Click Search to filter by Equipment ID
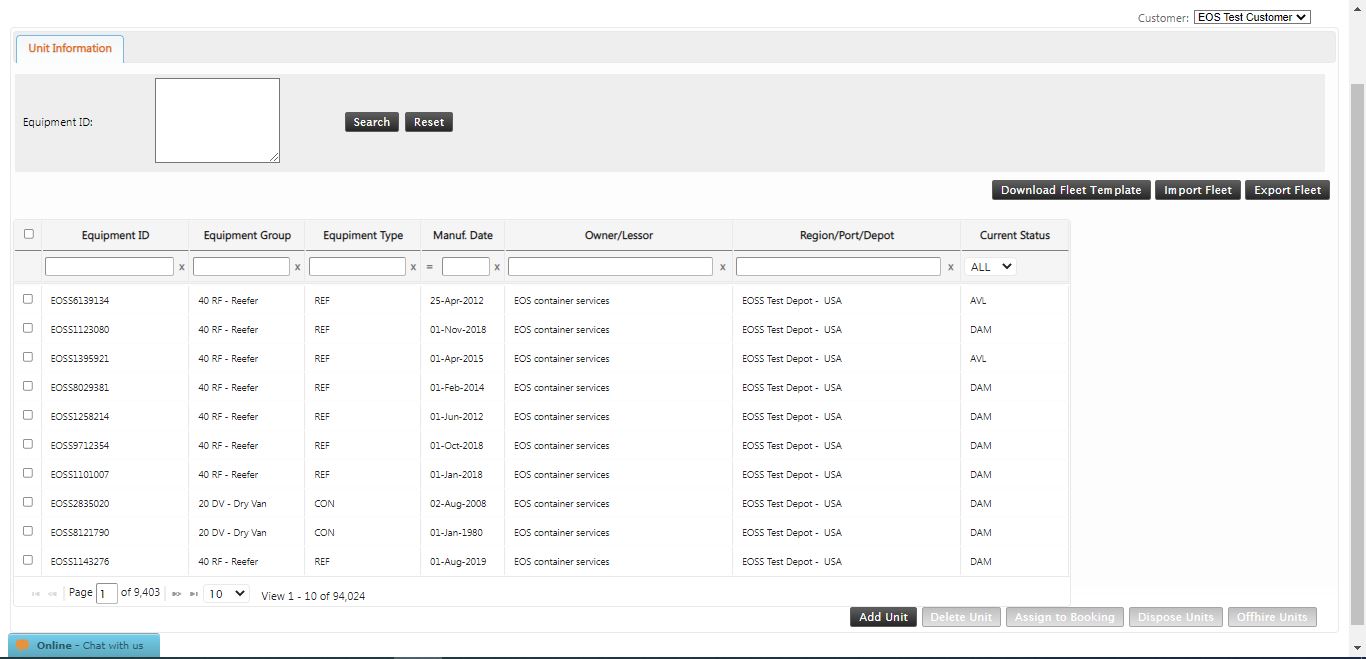Viewport: 1366px width, 659px height. (371, 121)
